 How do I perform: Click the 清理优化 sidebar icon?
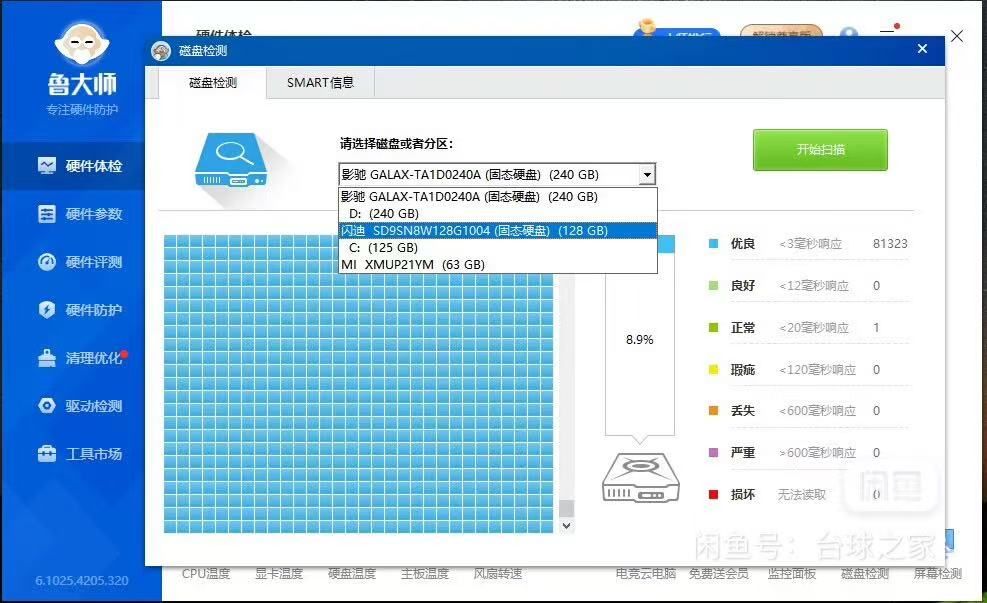47,358
